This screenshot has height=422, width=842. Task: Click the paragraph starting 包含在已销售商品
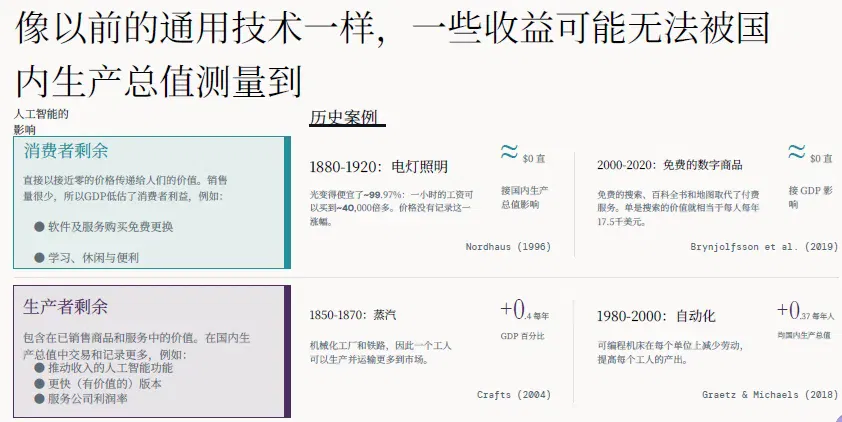click(x=136, y=346)
